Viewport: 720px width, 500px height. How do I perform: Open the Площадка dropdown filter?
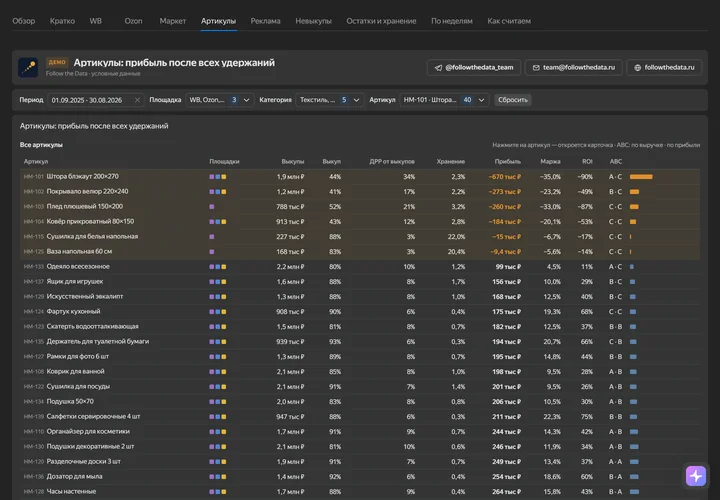[219, 100]
